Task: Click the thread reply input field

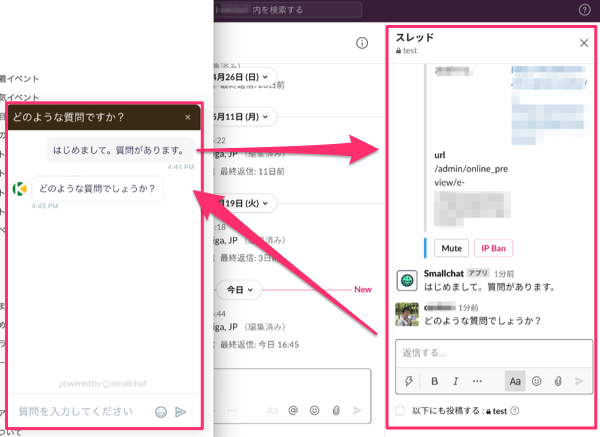Action: click(x=494, y=353)
